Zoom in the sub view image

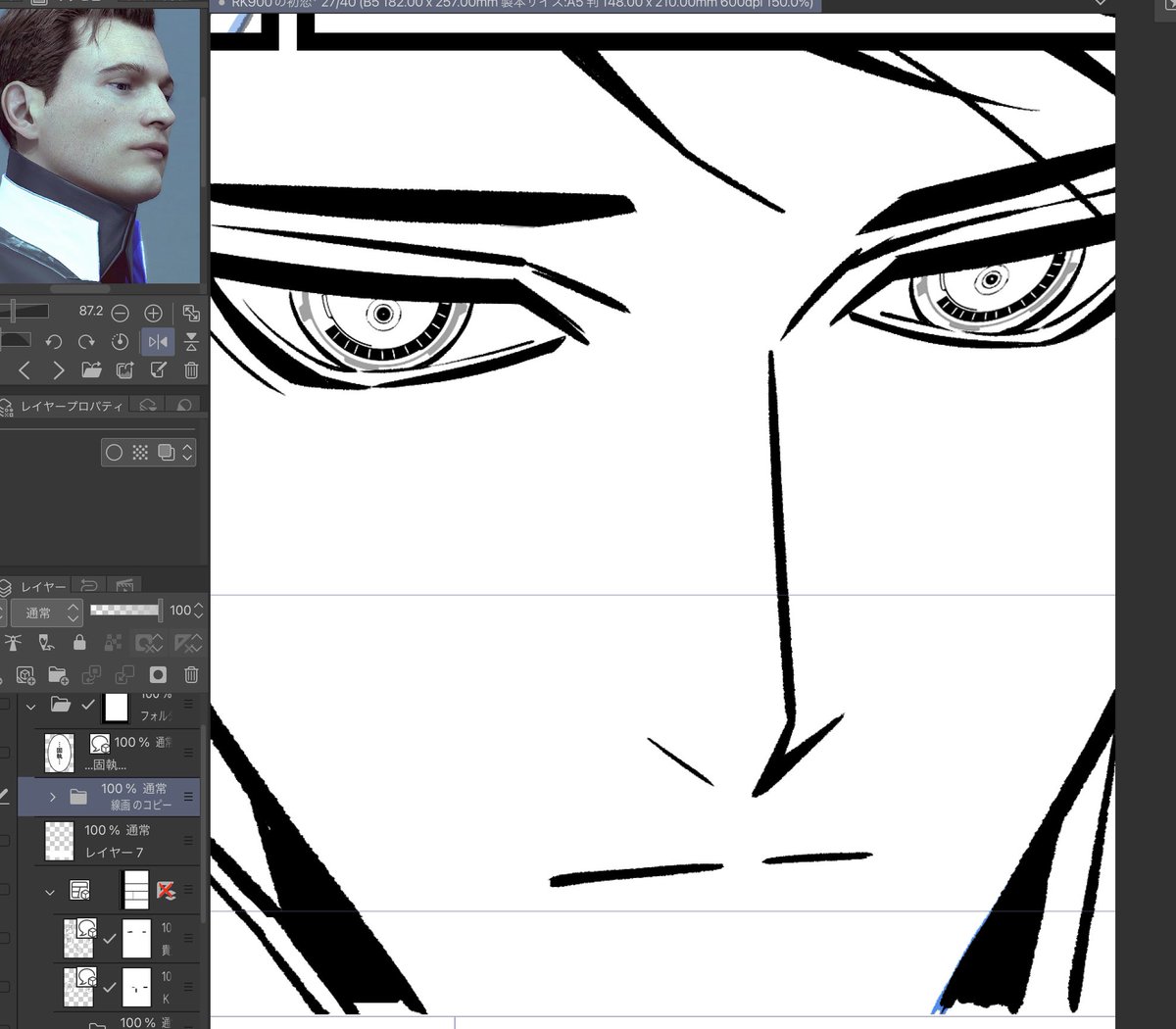click(x=153, y=313)
